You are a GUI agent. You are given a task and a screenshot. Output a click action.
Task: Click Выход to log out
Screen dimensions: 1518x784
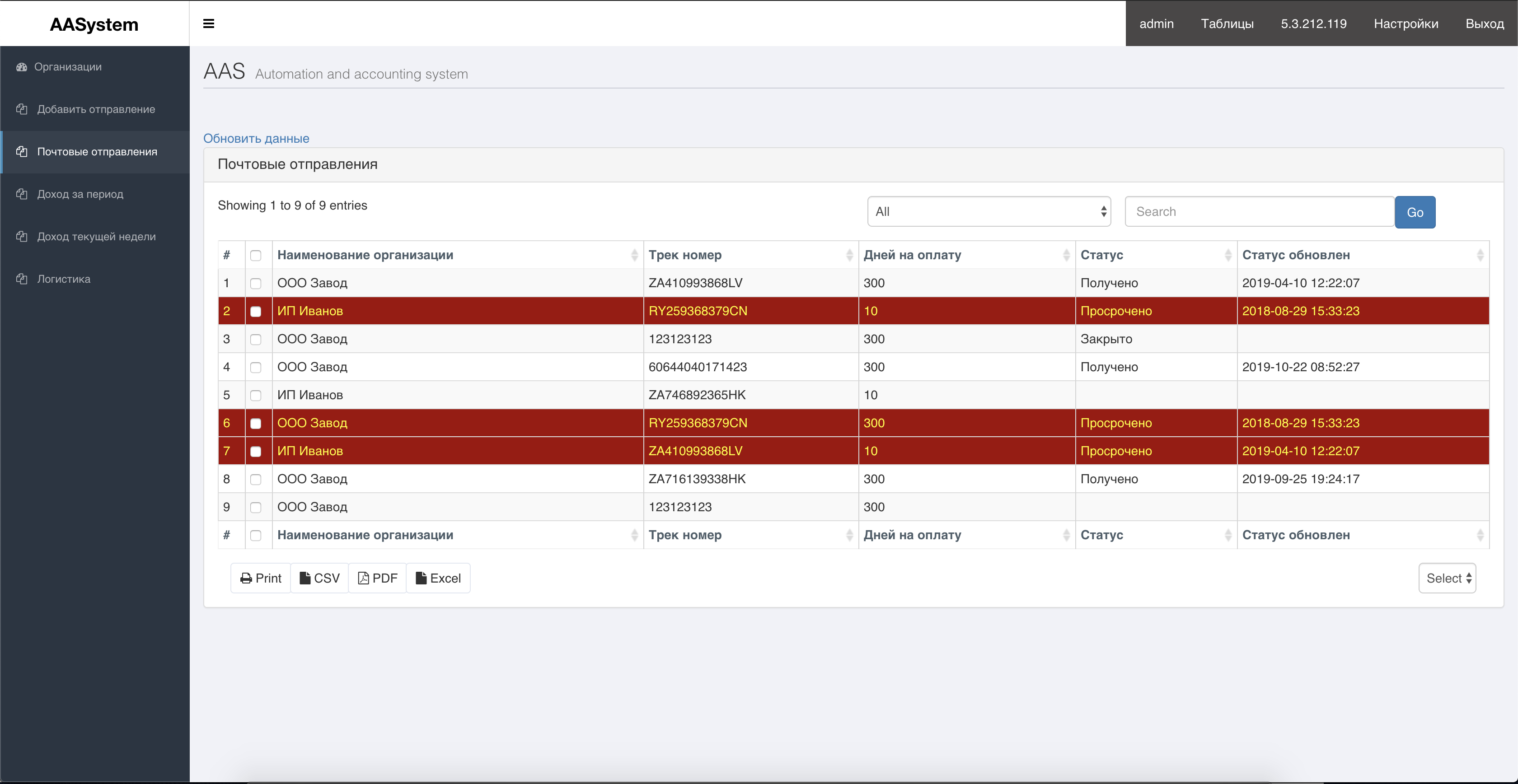tap(1485, 23)
